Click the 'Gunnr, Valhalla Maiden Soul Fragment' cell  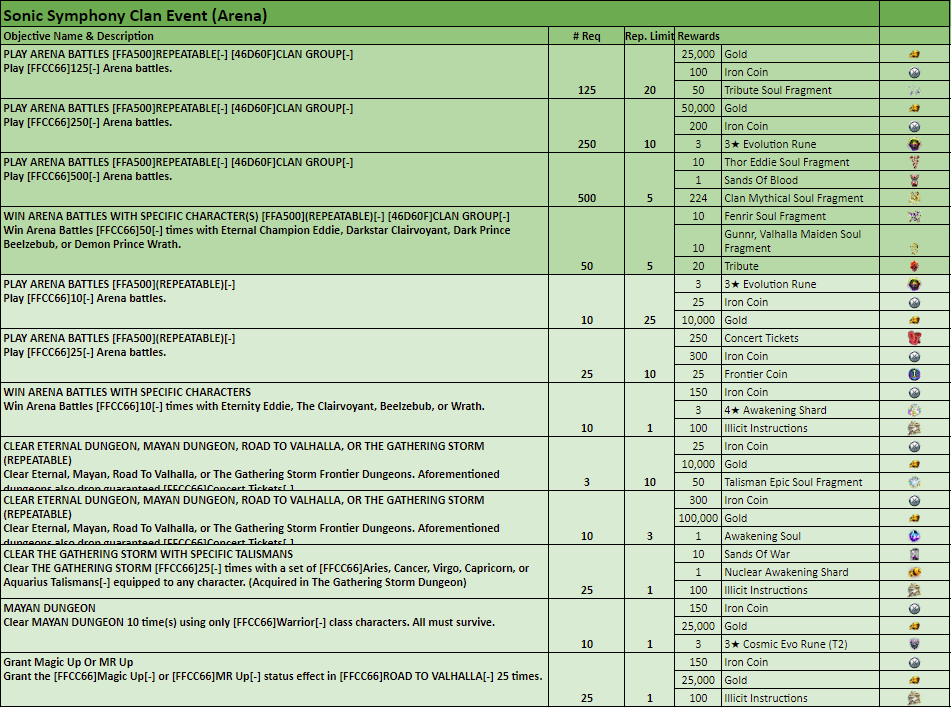(800, 241)
